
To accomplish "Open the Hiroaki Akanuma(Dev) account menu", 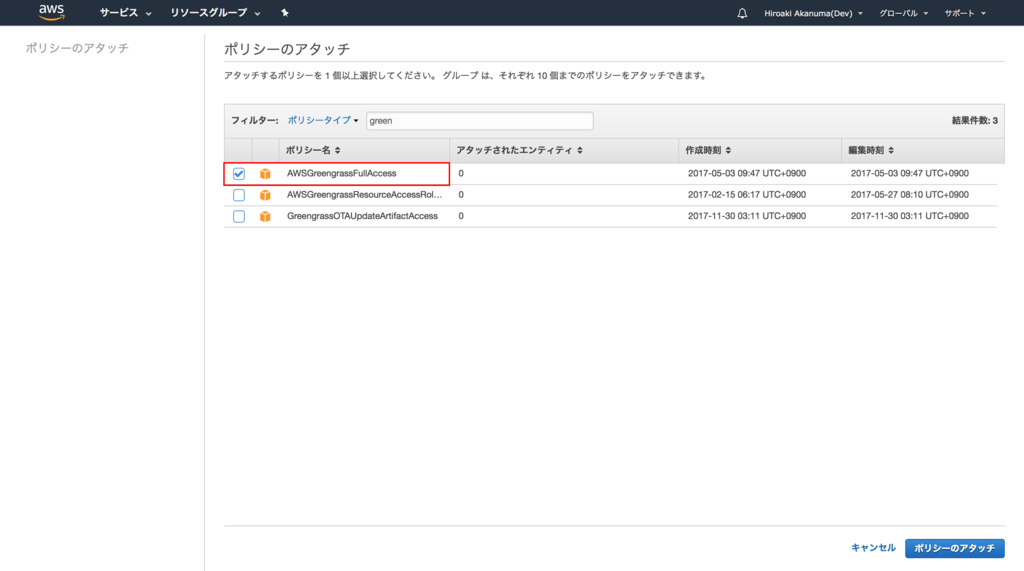I will point(813,13).
